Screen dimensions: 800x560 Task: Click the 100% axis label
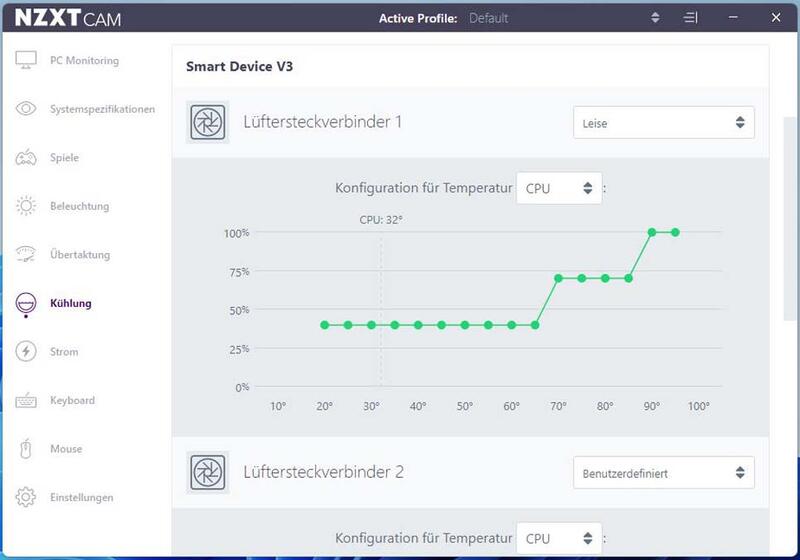[x=237, y=233]
